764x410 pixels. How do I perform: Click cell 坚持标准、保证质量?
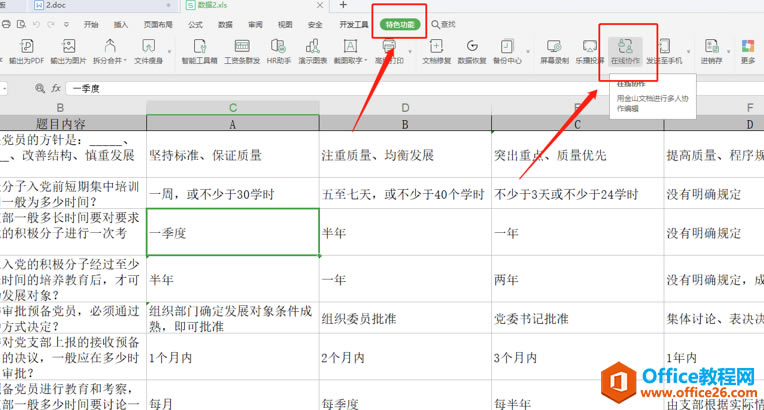point(233,155)
